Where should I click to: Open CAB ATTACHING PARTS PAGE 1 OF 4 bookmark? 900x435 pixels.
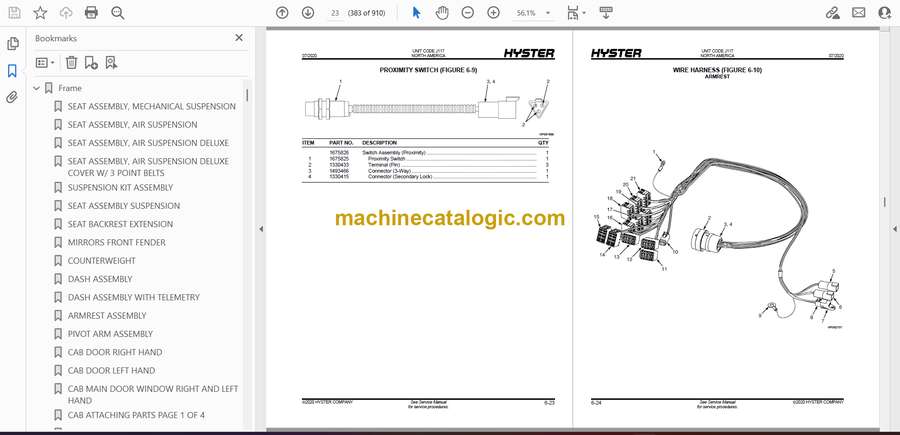(136, 415)
